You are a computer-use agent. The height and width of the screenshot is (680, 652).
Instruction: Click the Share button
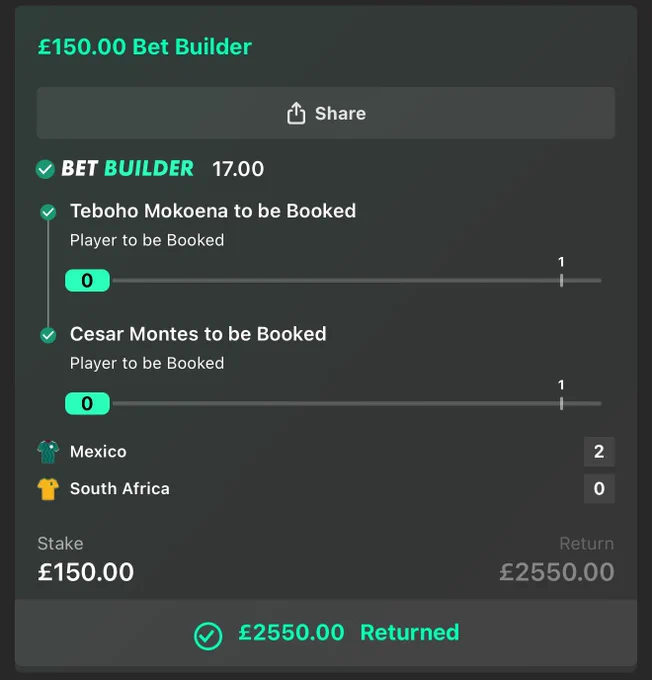(325, 113)
